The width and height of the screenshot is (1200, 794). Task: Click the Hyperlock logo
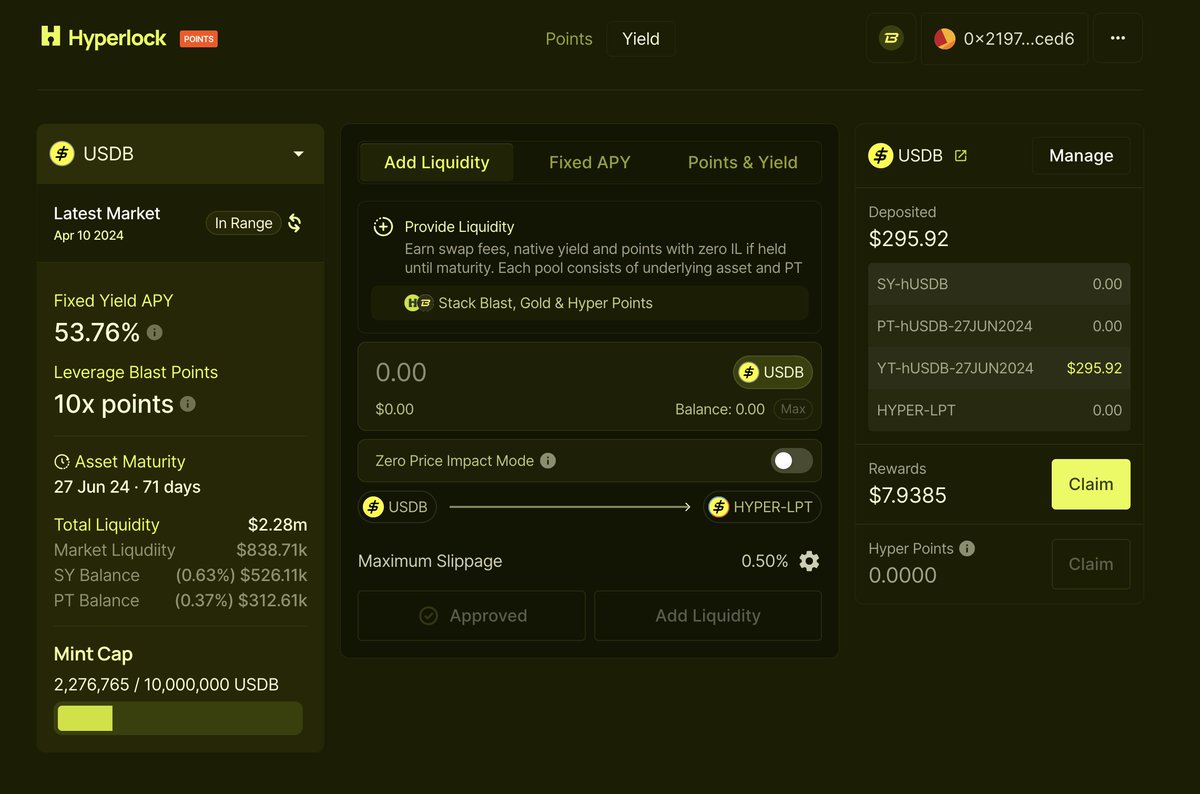(x=104, y=38)
